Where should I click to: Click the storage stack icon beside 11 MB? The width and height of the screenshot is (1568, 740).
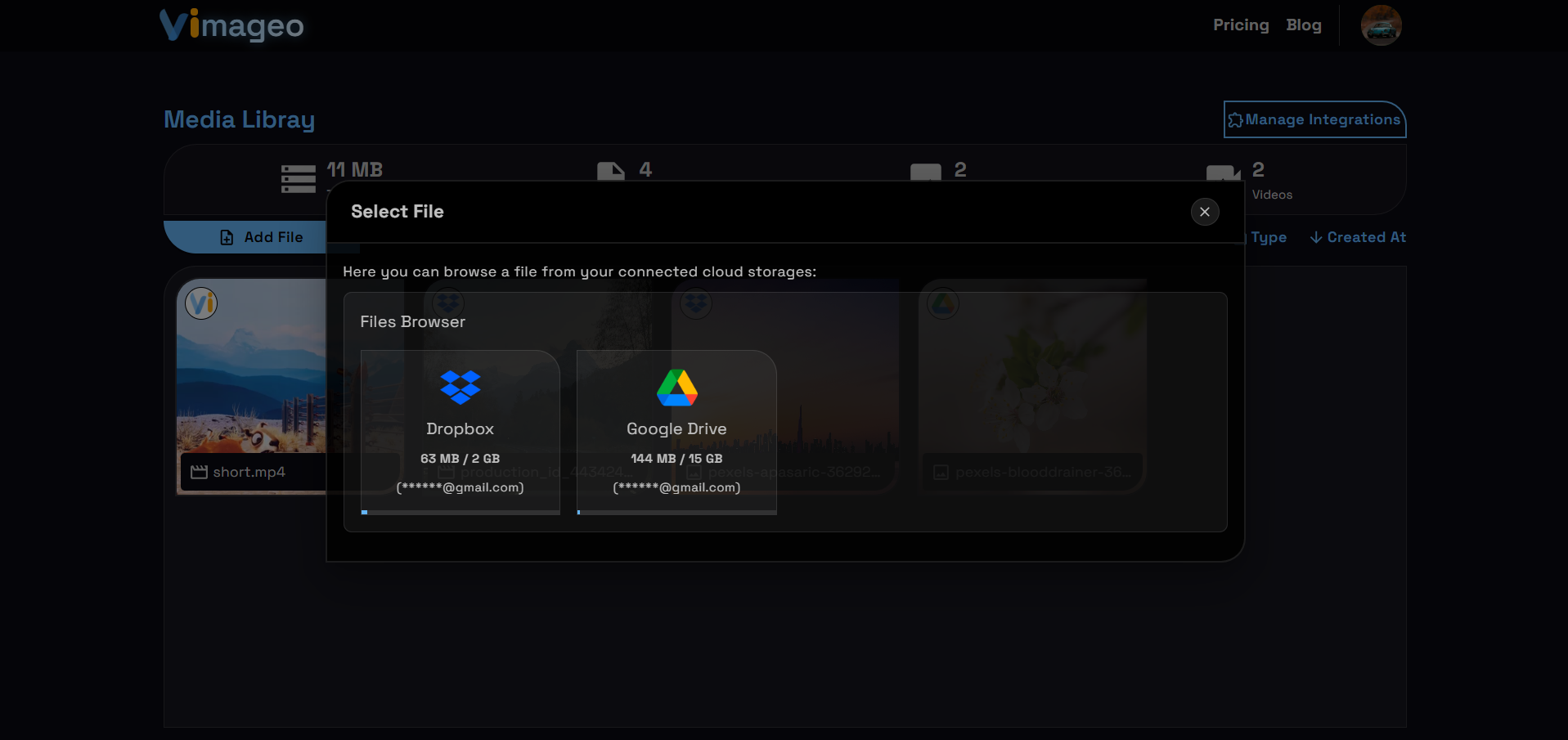click(x=298, y=178)
